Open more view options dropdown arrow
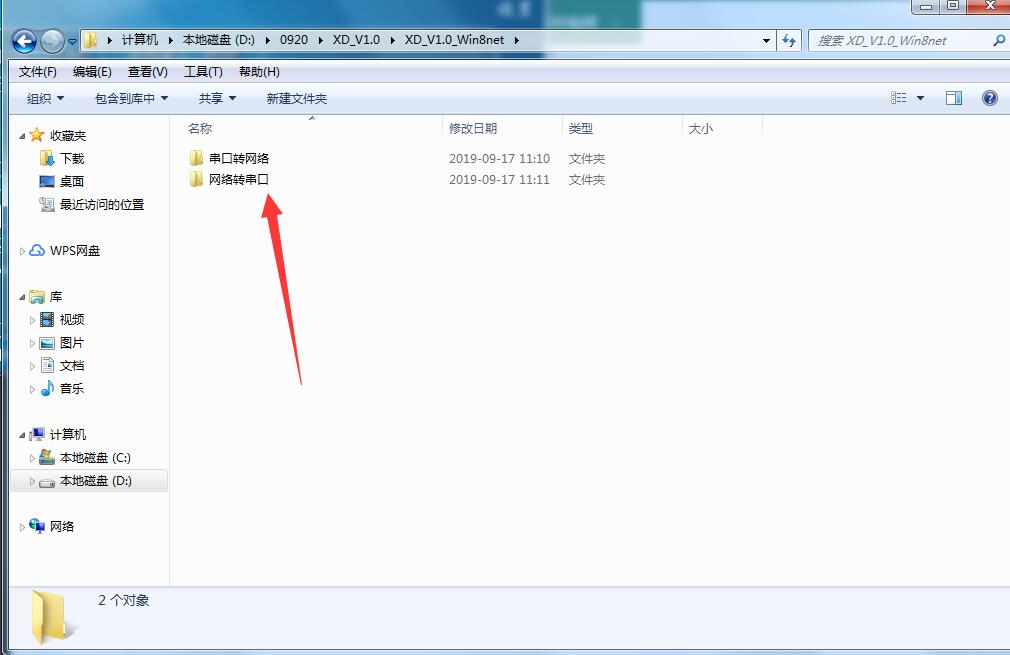This screenshot has height=655, width=1010. (920, 98)
